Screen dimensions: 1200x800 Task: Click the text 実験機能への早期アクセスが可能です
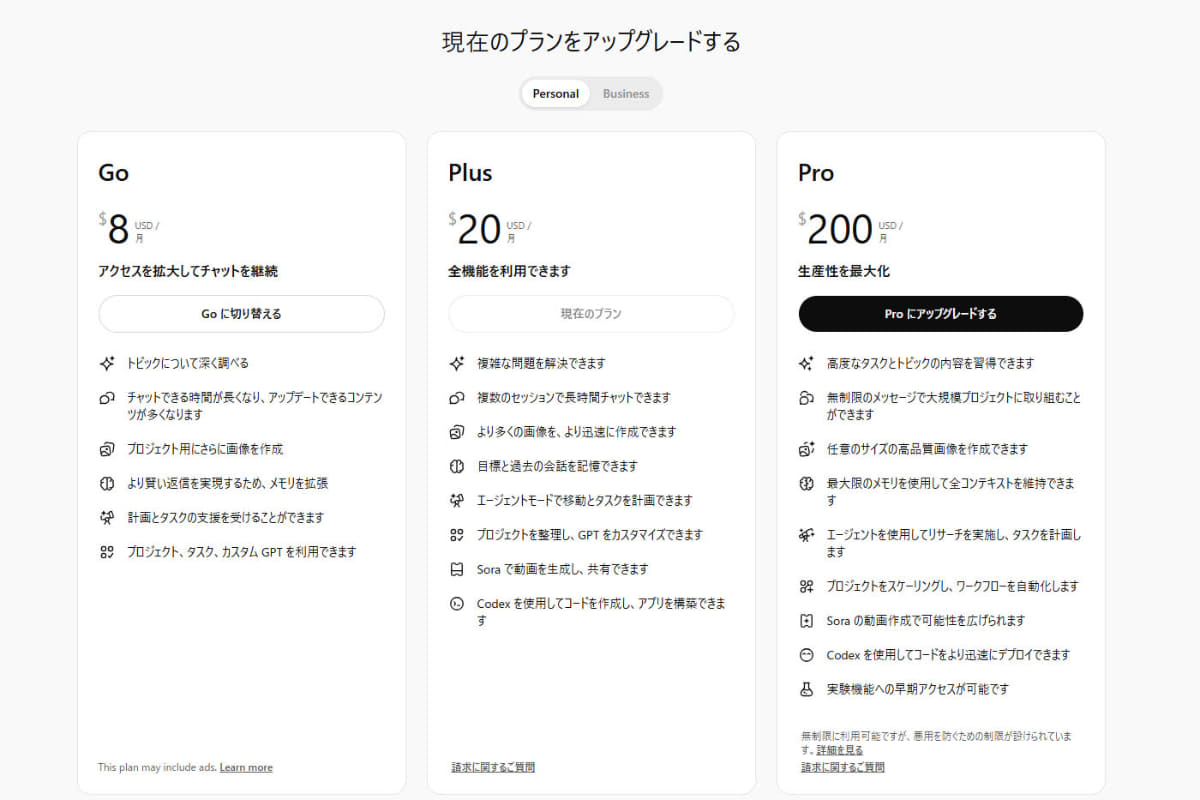pos(918,689)
